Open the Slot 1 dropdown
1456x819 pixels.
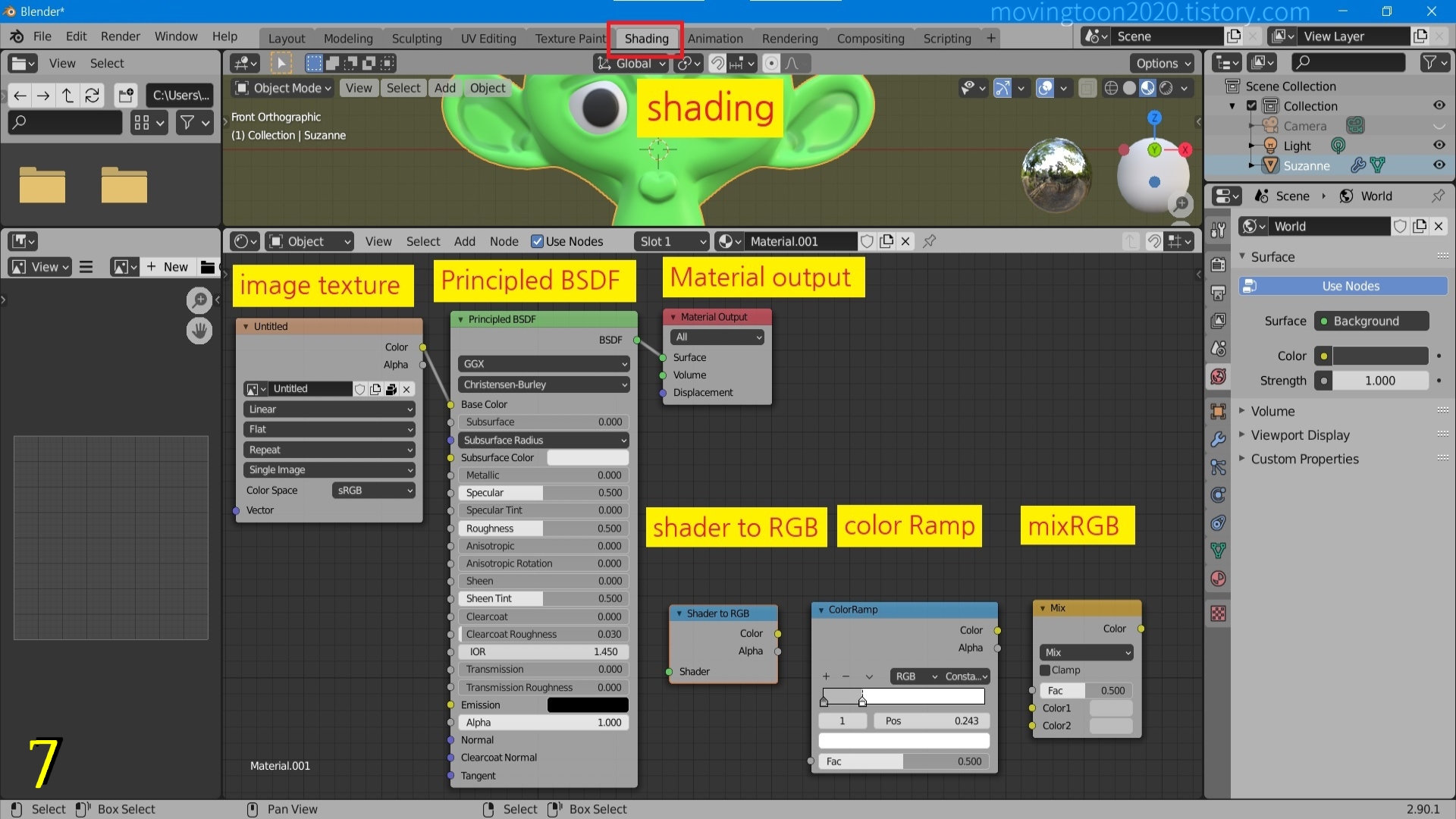tap(671, 241)
